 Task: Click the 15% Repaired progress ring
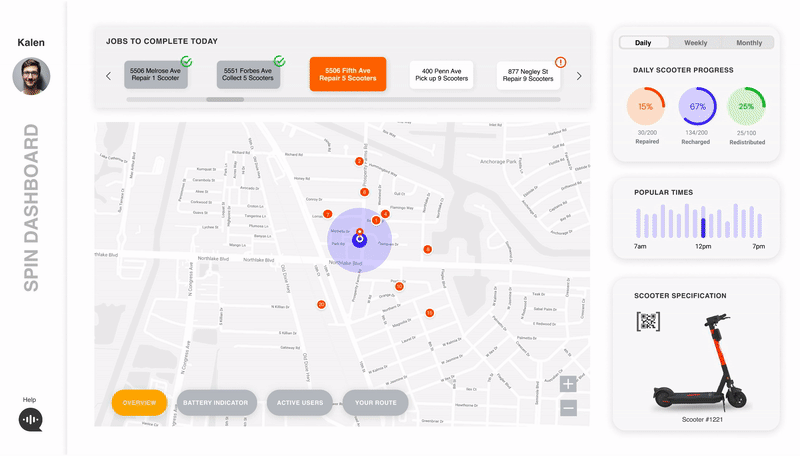pyautogui.click(x=646, y=106)
